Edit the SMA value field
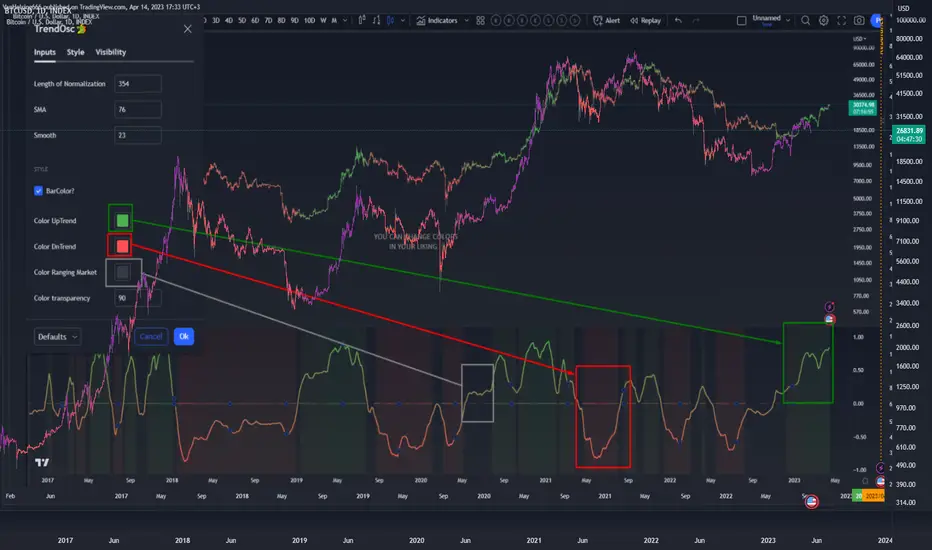The width and height of the screenshot is (932, 550). tap(138, 109)
